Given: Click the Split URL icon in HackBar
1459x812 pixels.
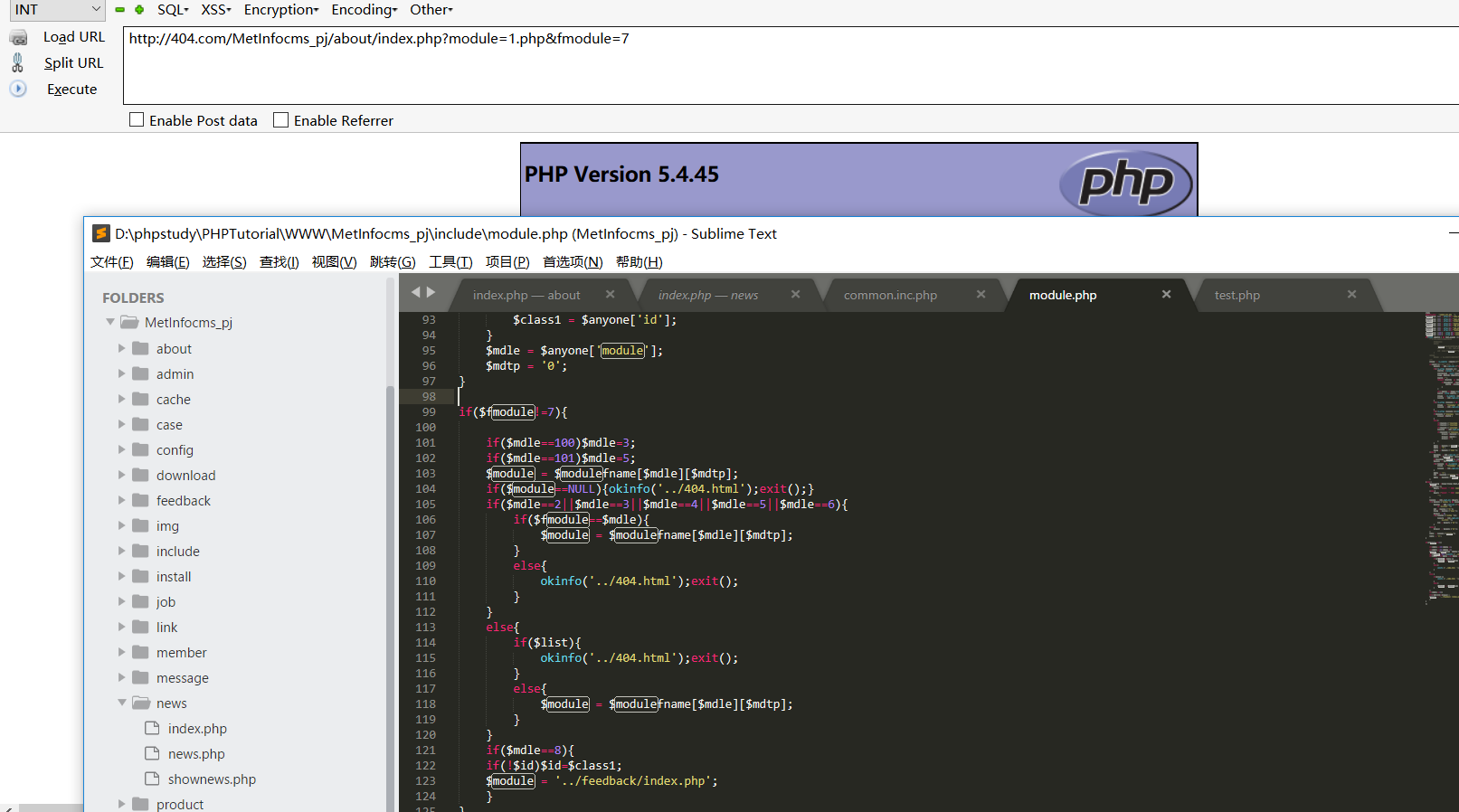Looking at the screenshot, I should tap(17, 62).
